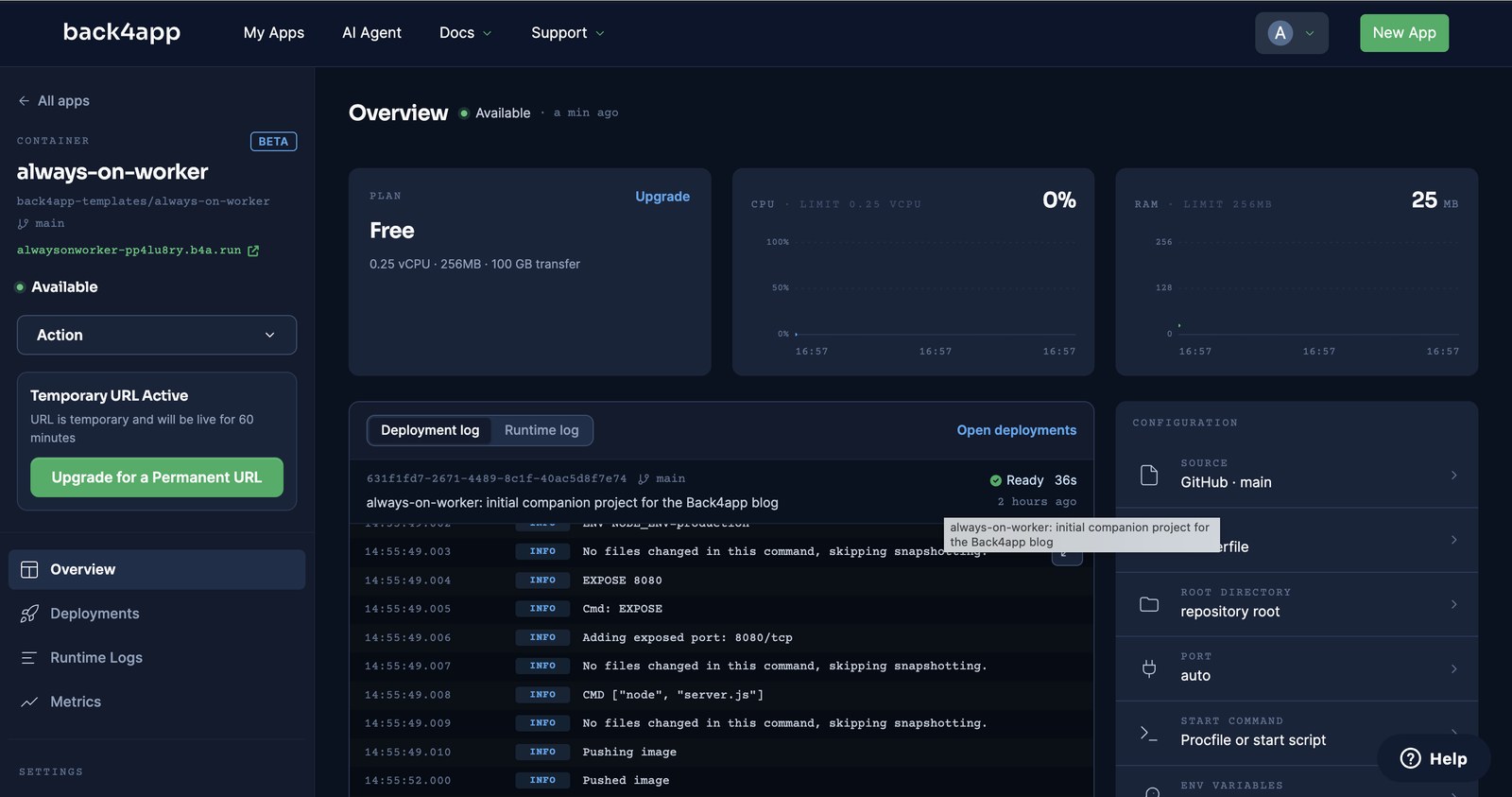The width and height of the screenshot is (1512, 797).
Task: Click the git branch icon beside sidebar main
Action: point(23,224)
